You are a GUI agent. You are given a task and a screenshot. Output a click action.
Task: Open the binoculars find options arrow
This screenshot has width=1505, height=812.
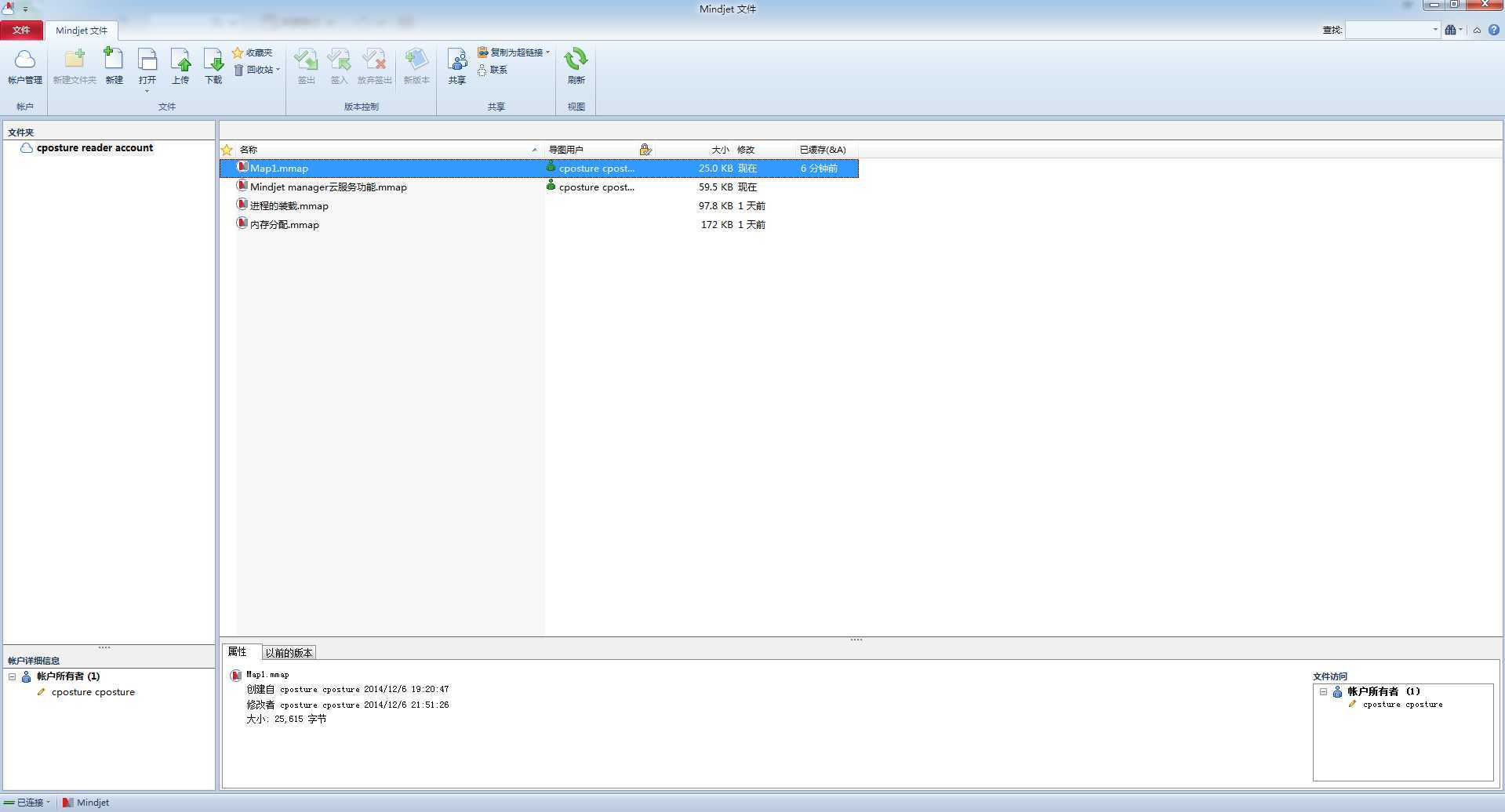(1460, 30)
